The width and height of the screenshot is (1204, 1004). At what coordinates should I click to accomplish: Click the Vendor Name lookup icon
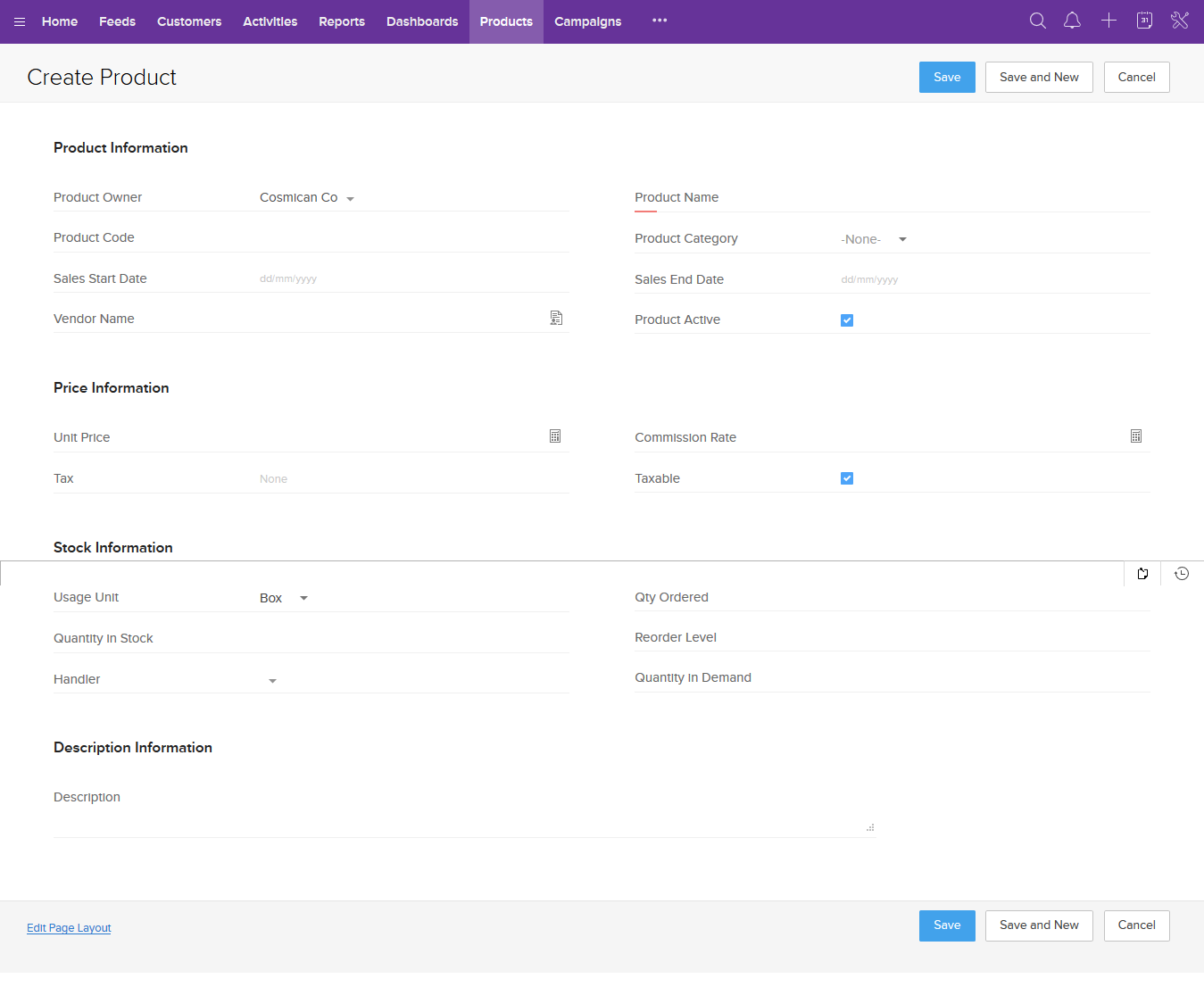(556, 318)
